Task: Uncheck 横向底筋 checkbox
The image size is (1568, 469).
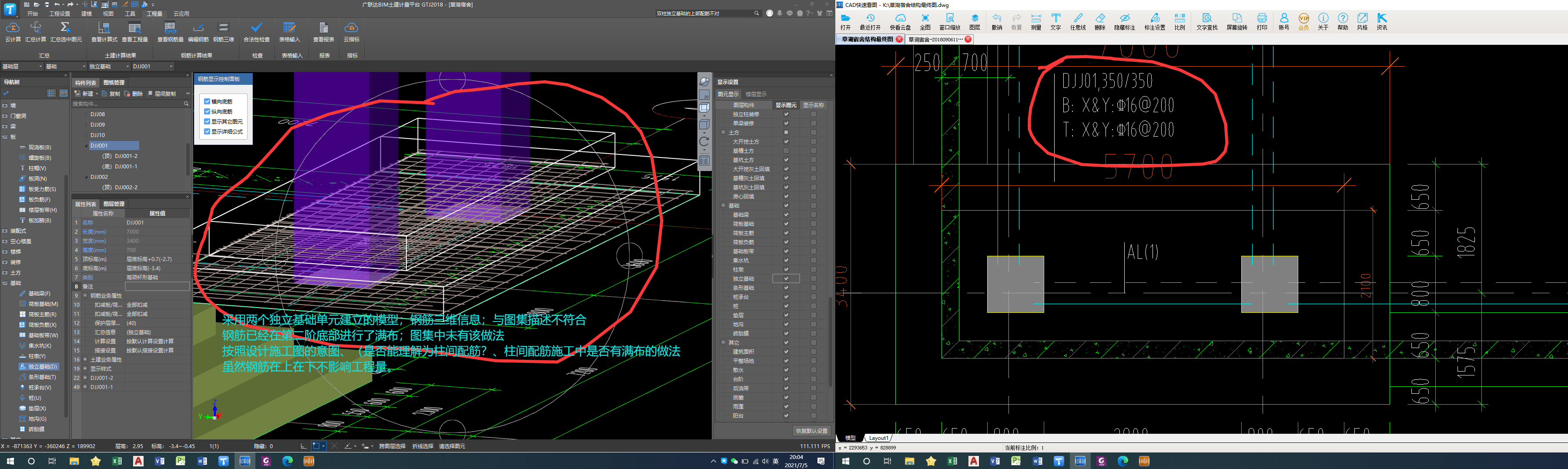Action: coord(207,101)
